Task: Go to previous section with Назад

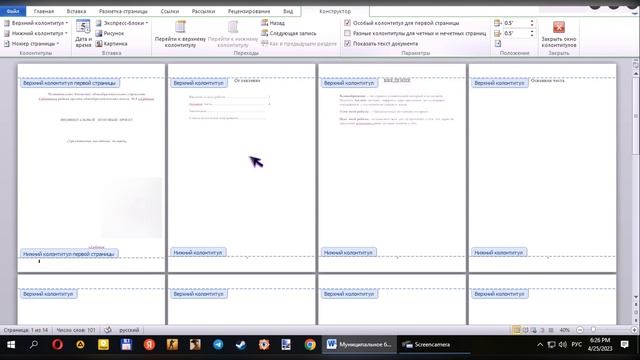Action: (273, 23)
